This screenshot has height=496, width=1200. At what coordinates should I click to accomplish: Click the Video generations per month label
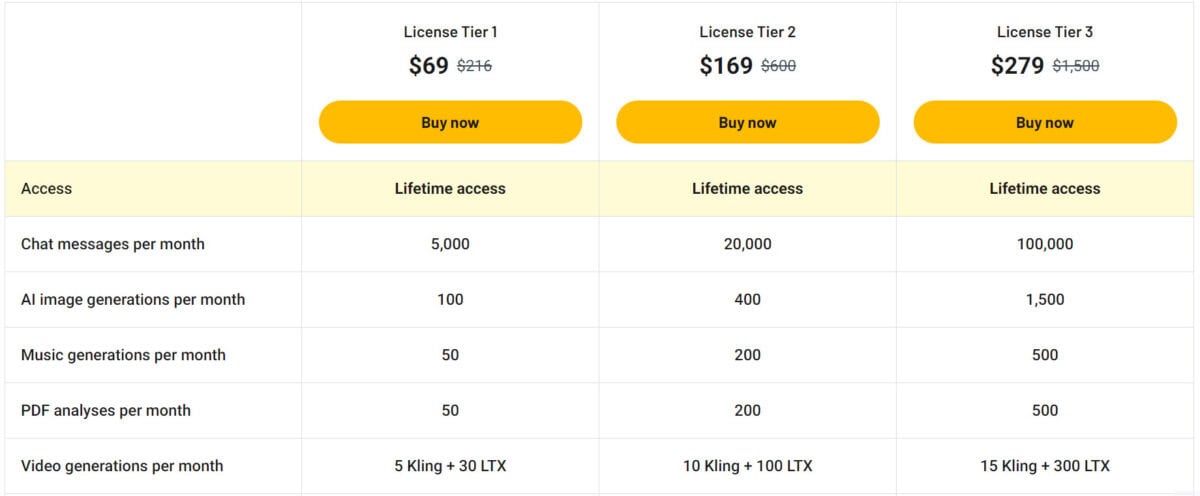coord(122,466)
